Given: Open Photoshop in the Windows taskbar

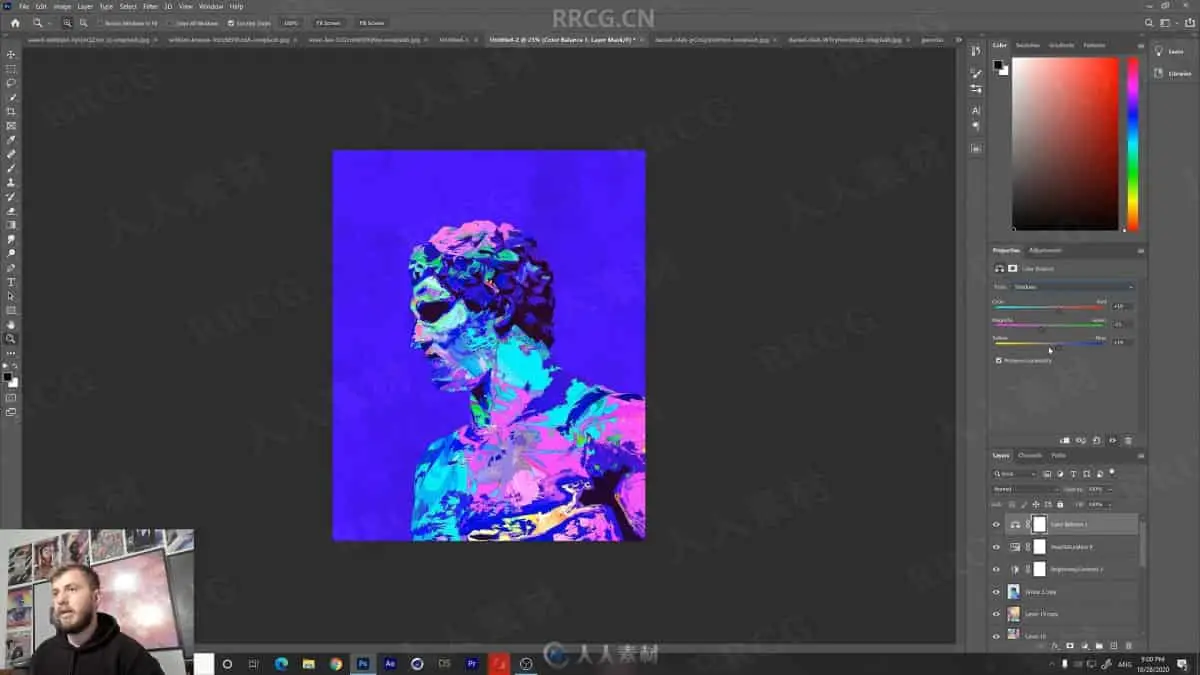Looking at the screenshot, I should (x=363, y=663).
